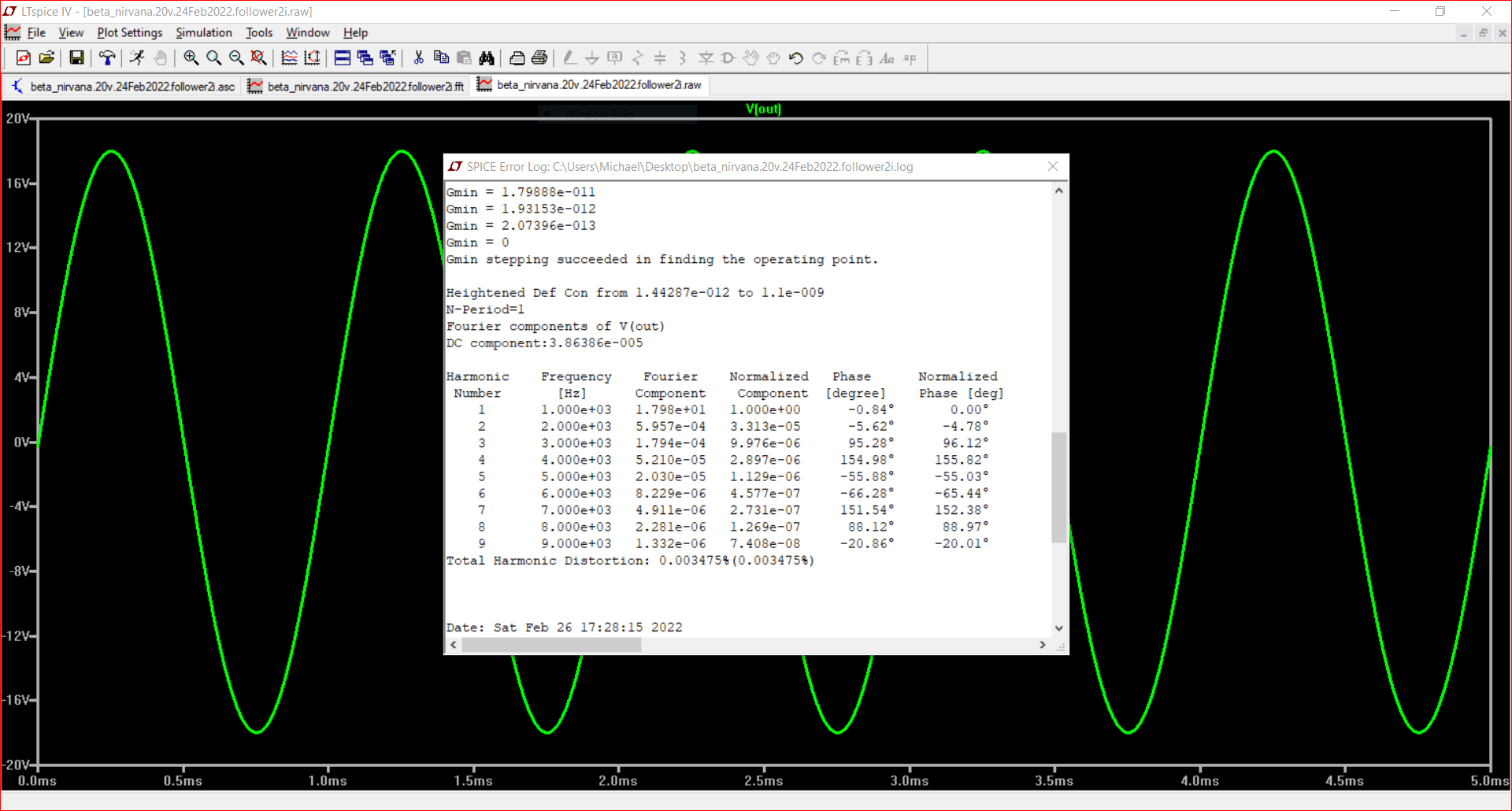Save with the floppy disk icon
The image size is (1512, 811).
coord(76,58)
